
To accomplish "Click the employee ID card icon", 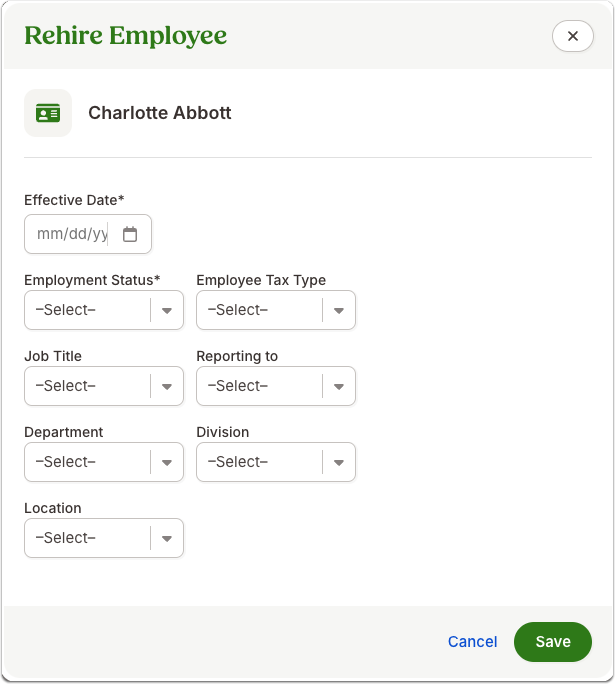I will click(48, 113).
